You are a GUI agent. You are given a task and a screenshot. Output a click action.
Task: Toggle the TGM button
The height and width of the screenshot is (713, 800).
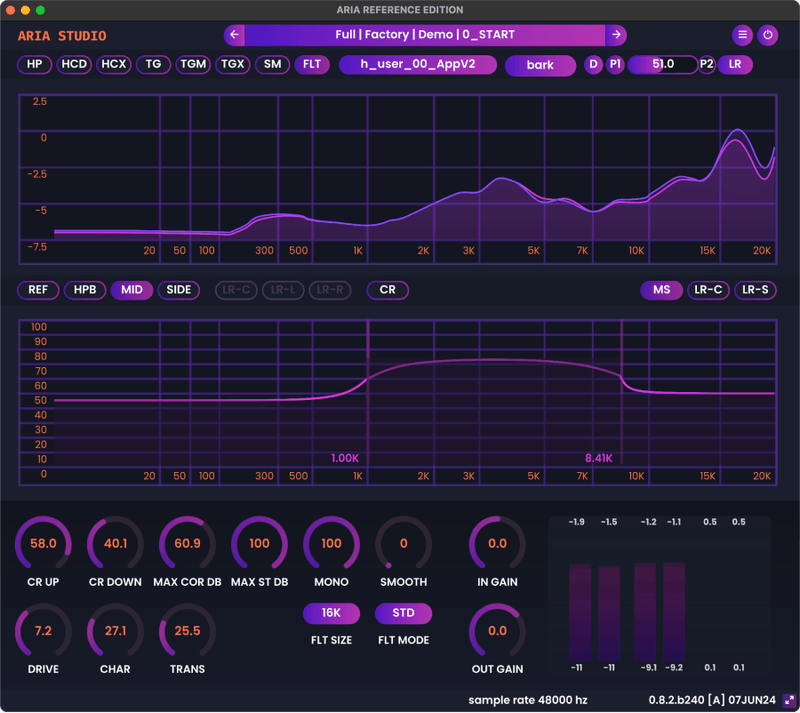193,64
